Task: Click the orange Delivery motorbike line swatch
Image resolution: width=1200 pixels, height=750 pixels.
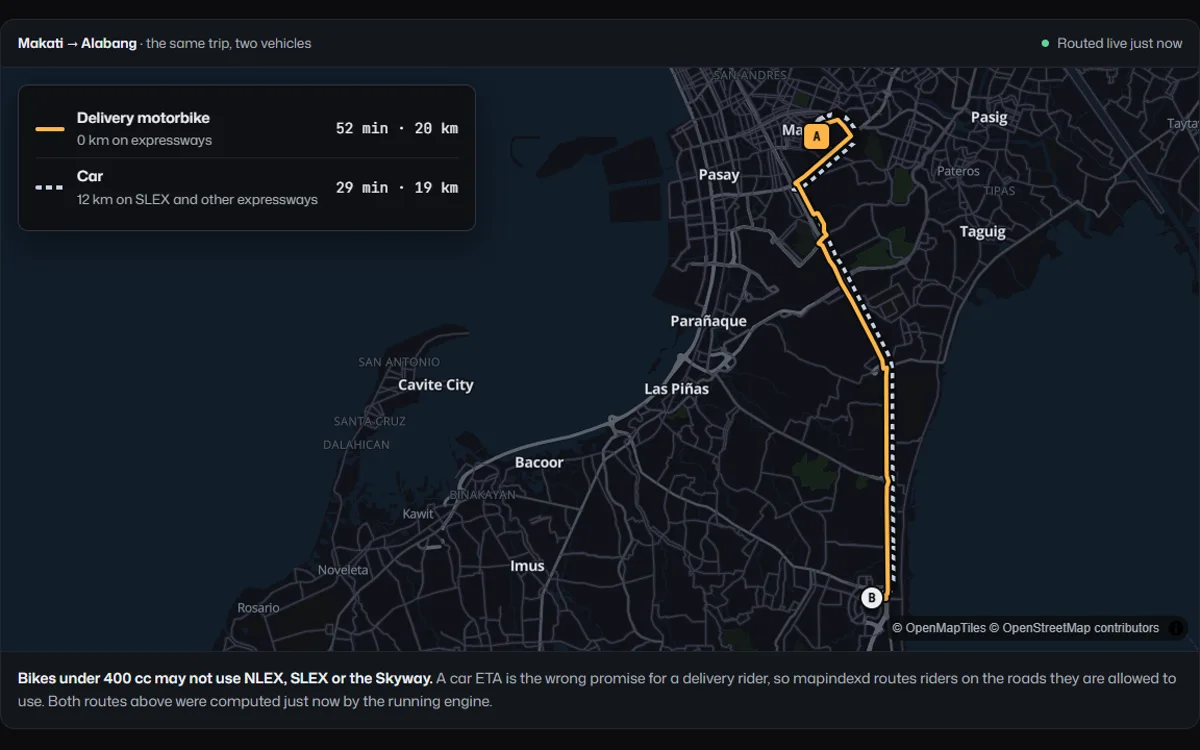Action: coord(50,129)
